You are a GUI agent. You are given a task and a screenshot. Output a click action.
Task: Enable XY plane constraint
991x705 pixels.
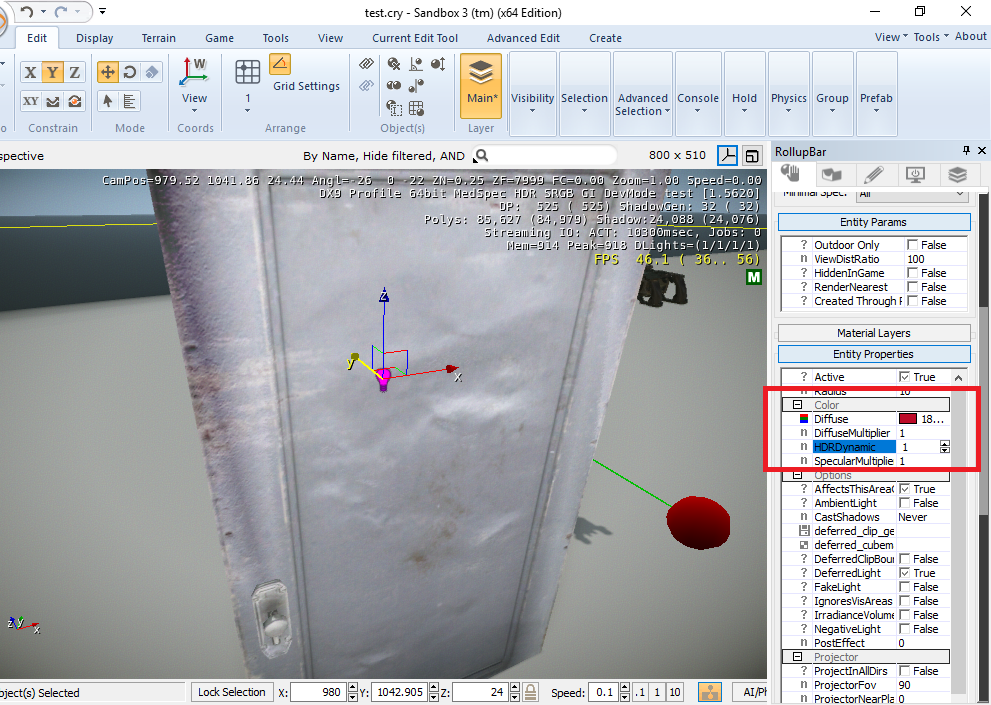tap(30, 101)
